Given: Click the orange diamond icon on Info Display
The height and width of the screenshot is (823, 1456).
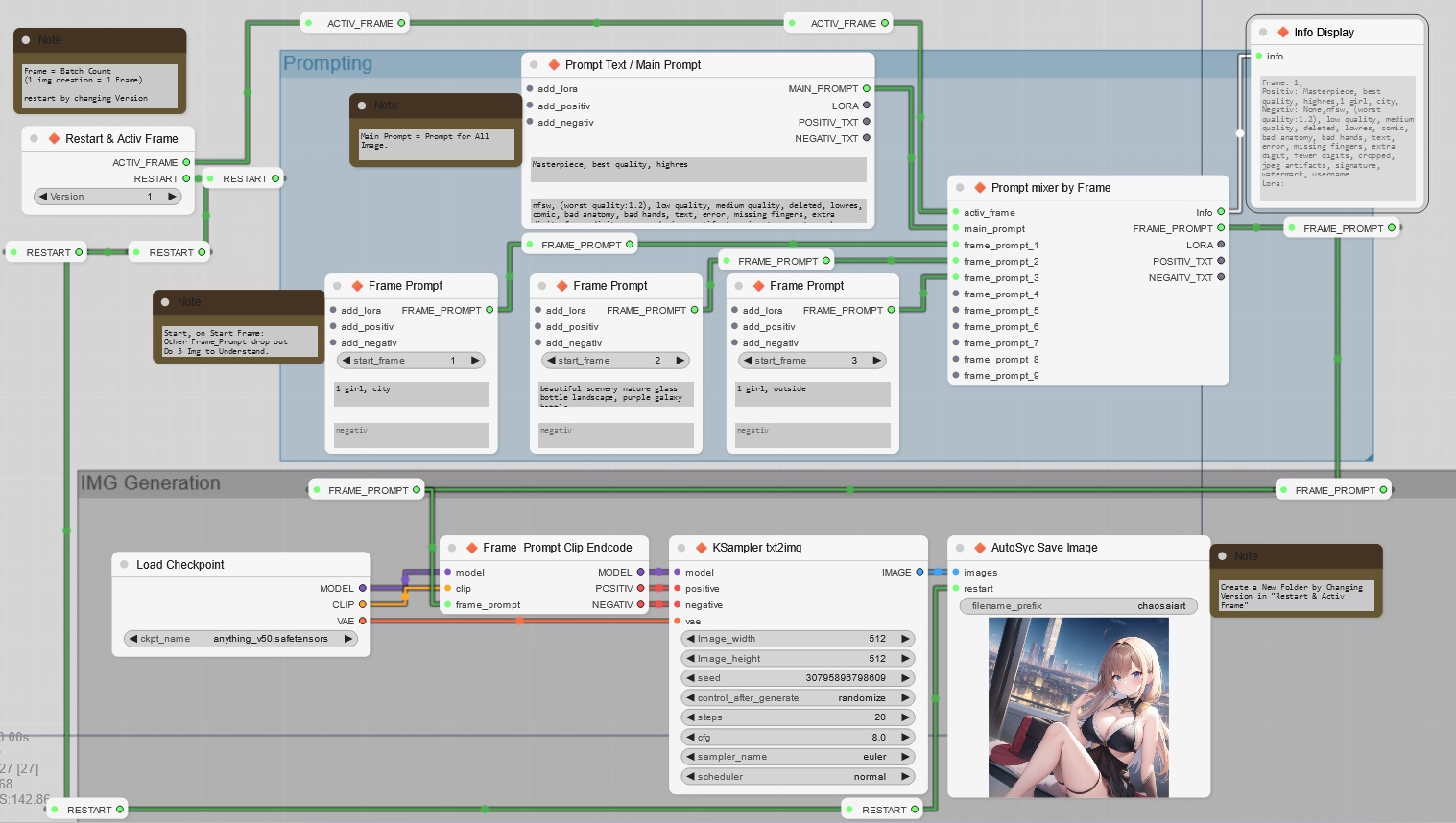Looking at the screenshot, I should [x=1283, y=33].
